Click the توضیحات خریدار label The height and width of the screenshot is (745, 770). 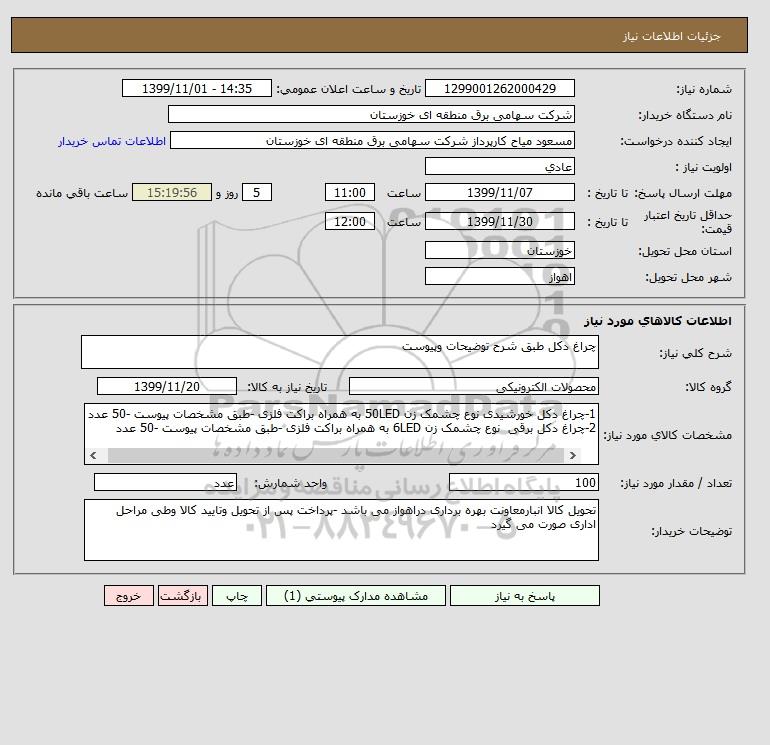691,531
